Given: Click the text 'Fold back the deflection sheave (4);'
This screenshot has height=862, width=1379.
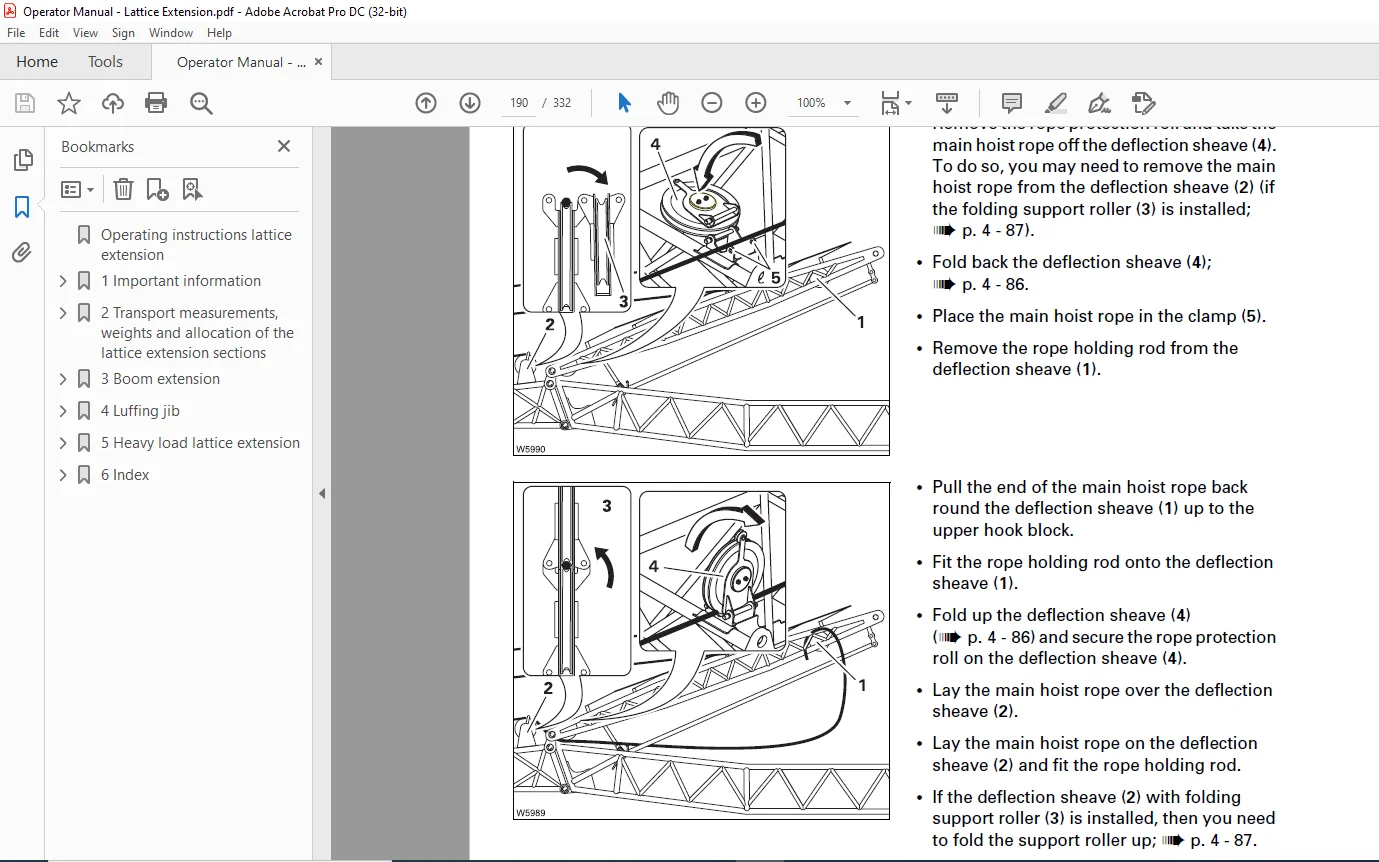Looking at the screenshot, I should tap(1072, 262).
